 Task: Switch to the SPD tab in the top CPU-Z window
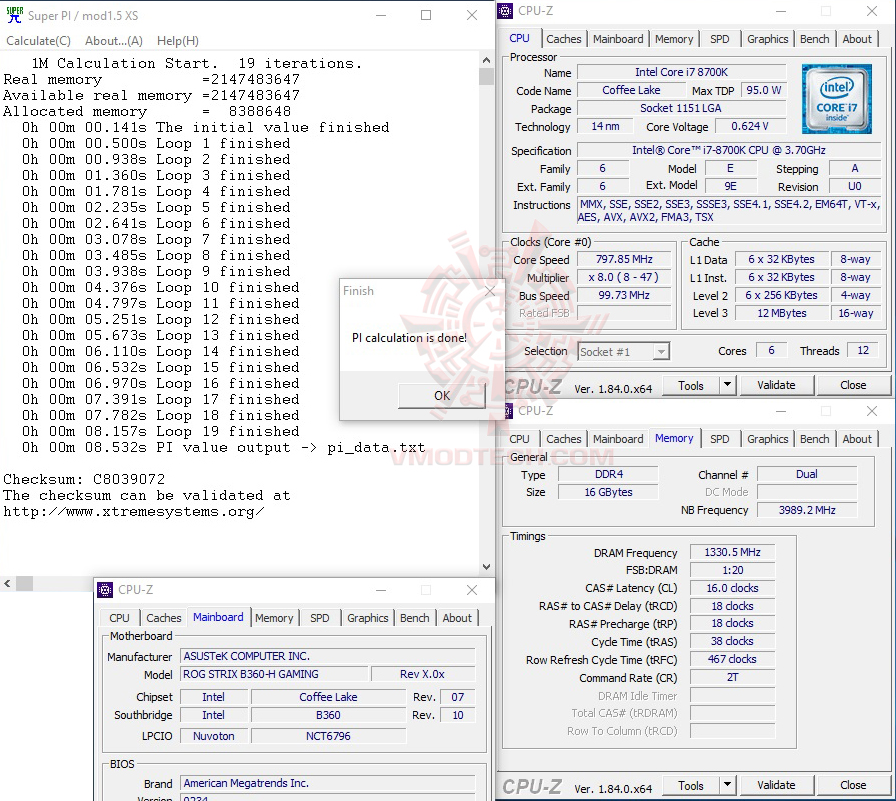point(718,38)
